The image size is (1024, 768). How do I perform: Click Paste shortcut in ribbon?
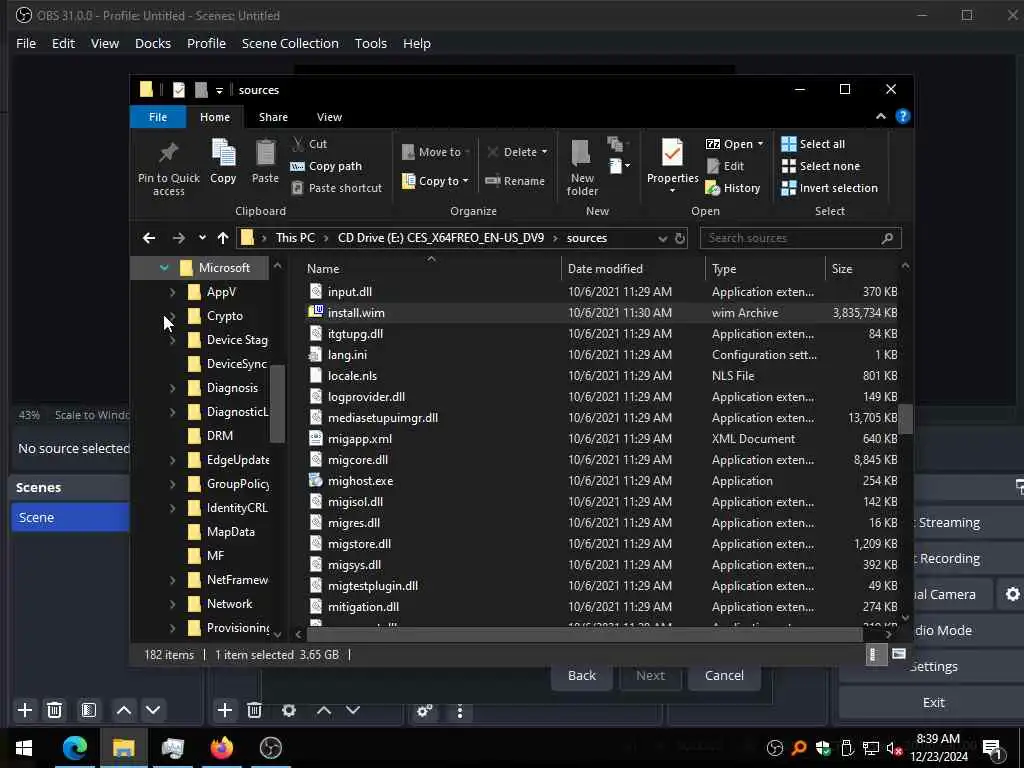pos(336,188)
